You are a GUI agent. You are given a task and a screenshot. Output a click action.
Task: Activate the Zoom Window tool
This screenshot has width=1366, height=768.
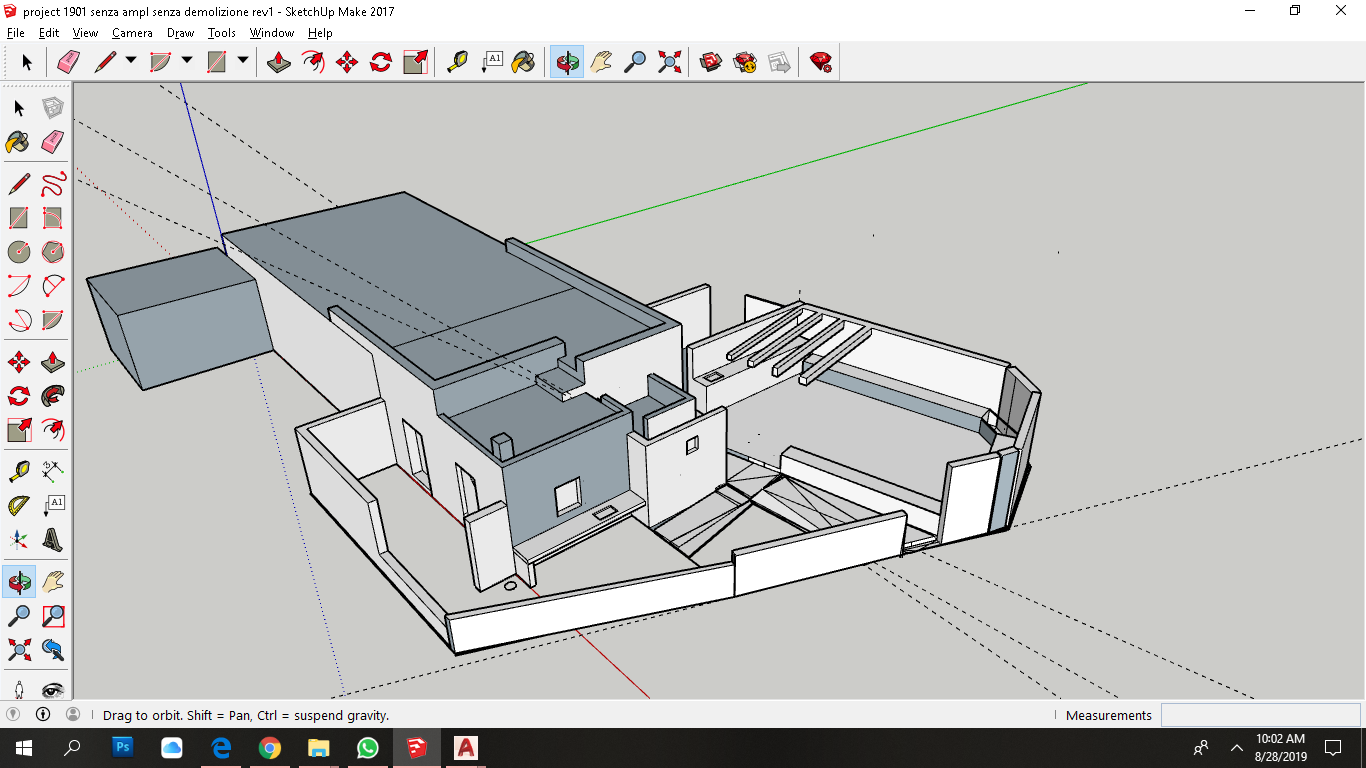[53, 615]
